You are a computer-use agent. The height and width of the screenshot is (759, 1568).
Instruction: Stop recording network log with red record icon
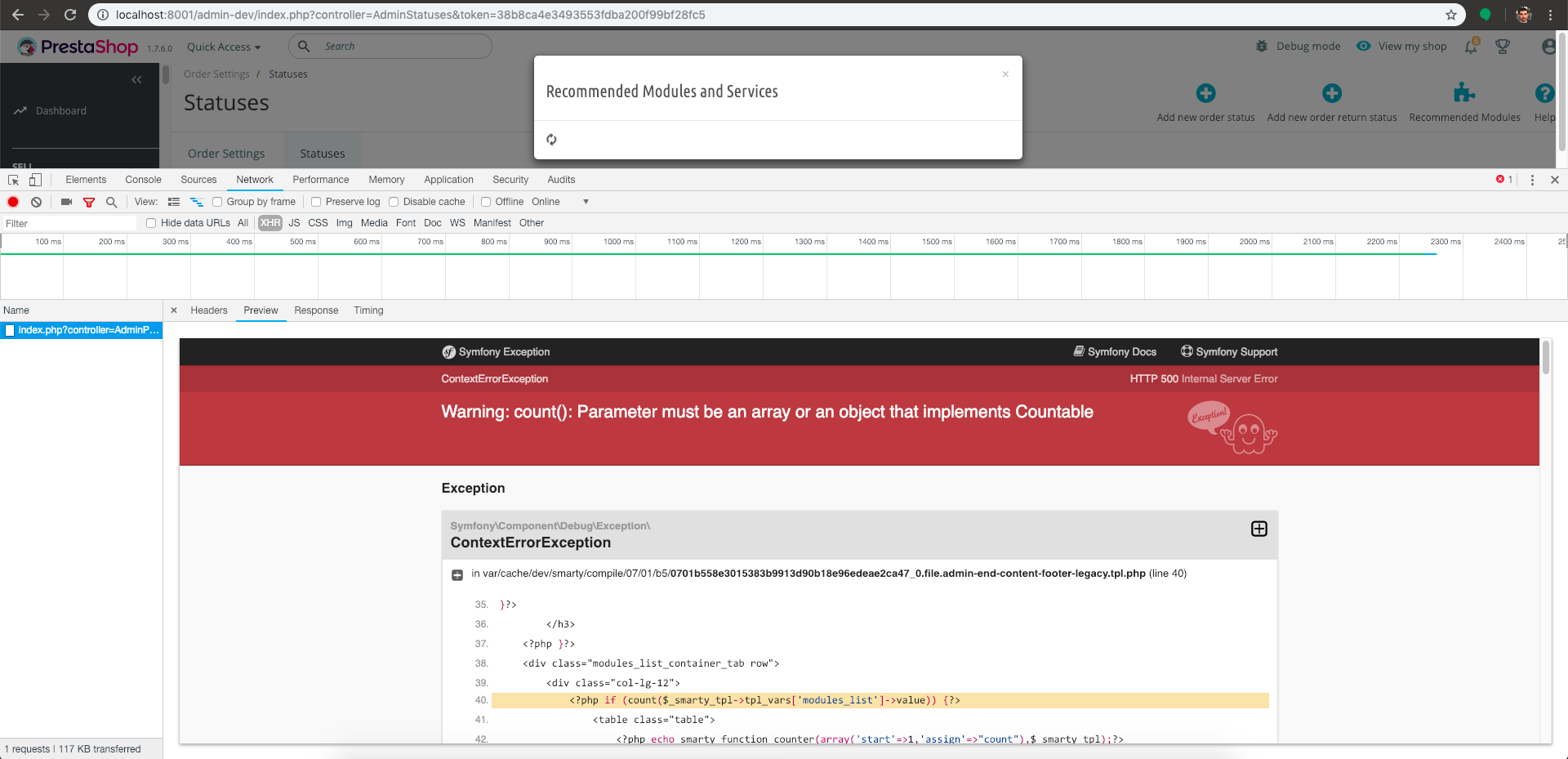tap(13, 202)
